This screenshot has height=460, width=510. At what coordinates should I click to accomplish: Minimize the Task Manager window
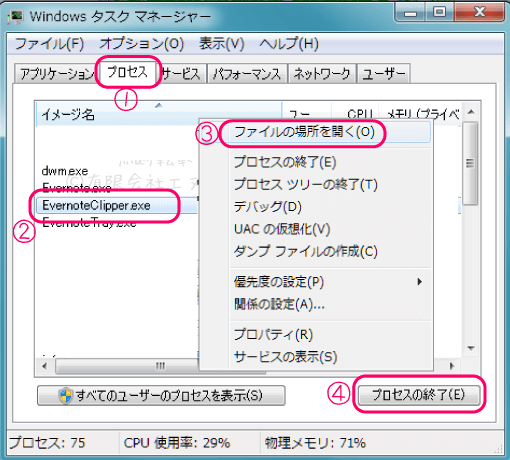(x=411, y=13)
